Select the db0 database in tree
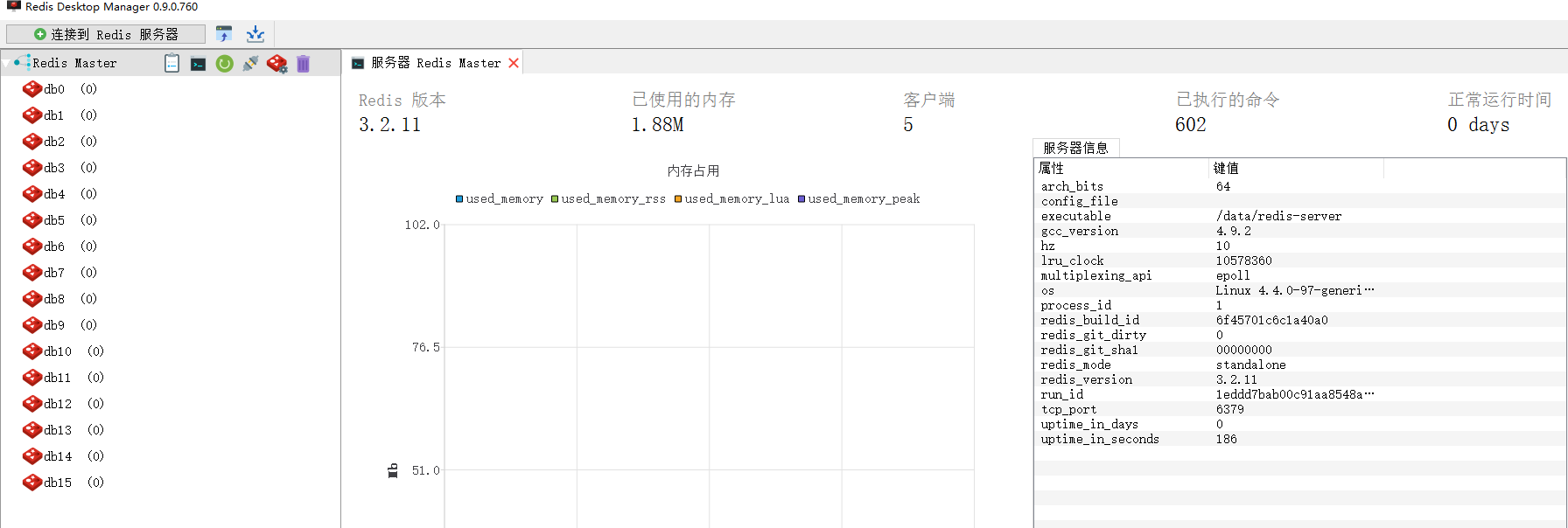Viewport: 1568px width, 528px height. click(54, 89)
